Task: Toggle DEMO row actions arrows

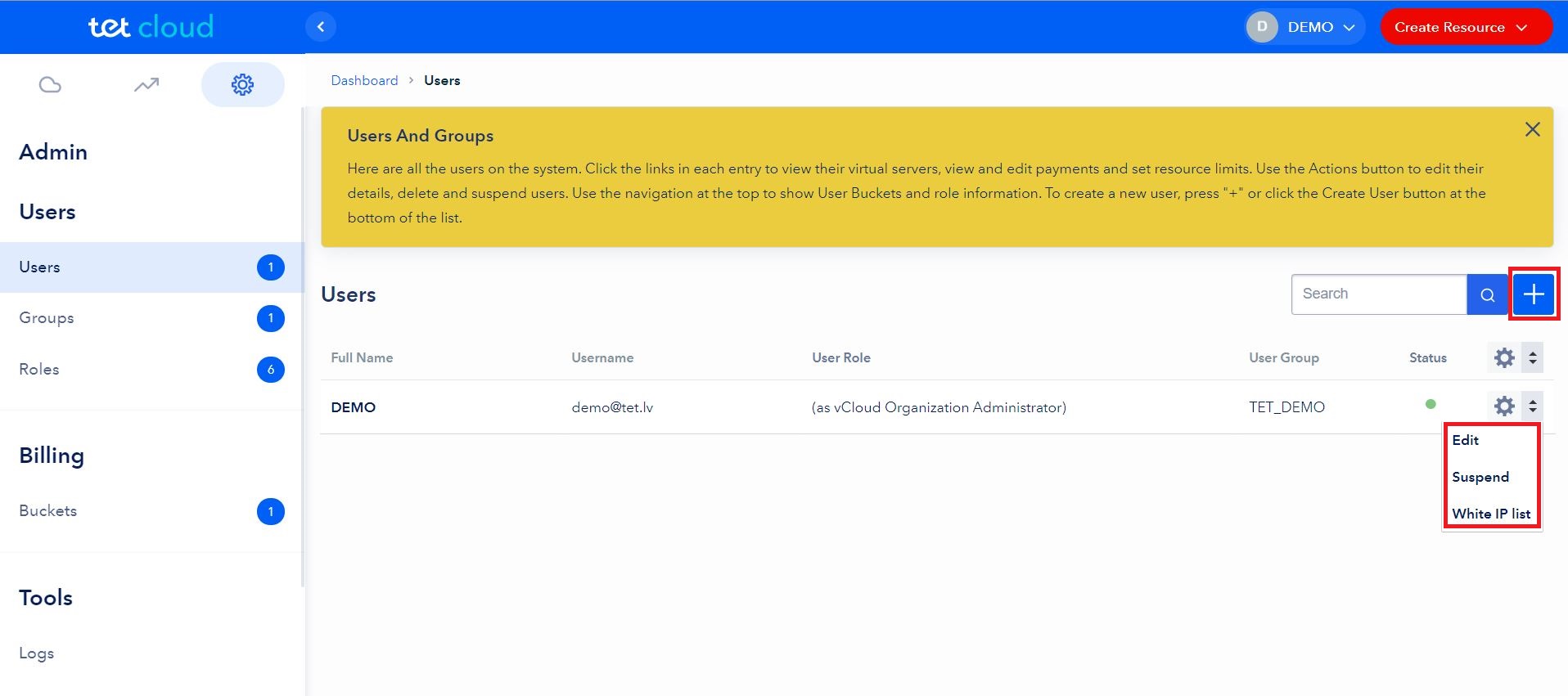Action: (x=1533, y=406)
